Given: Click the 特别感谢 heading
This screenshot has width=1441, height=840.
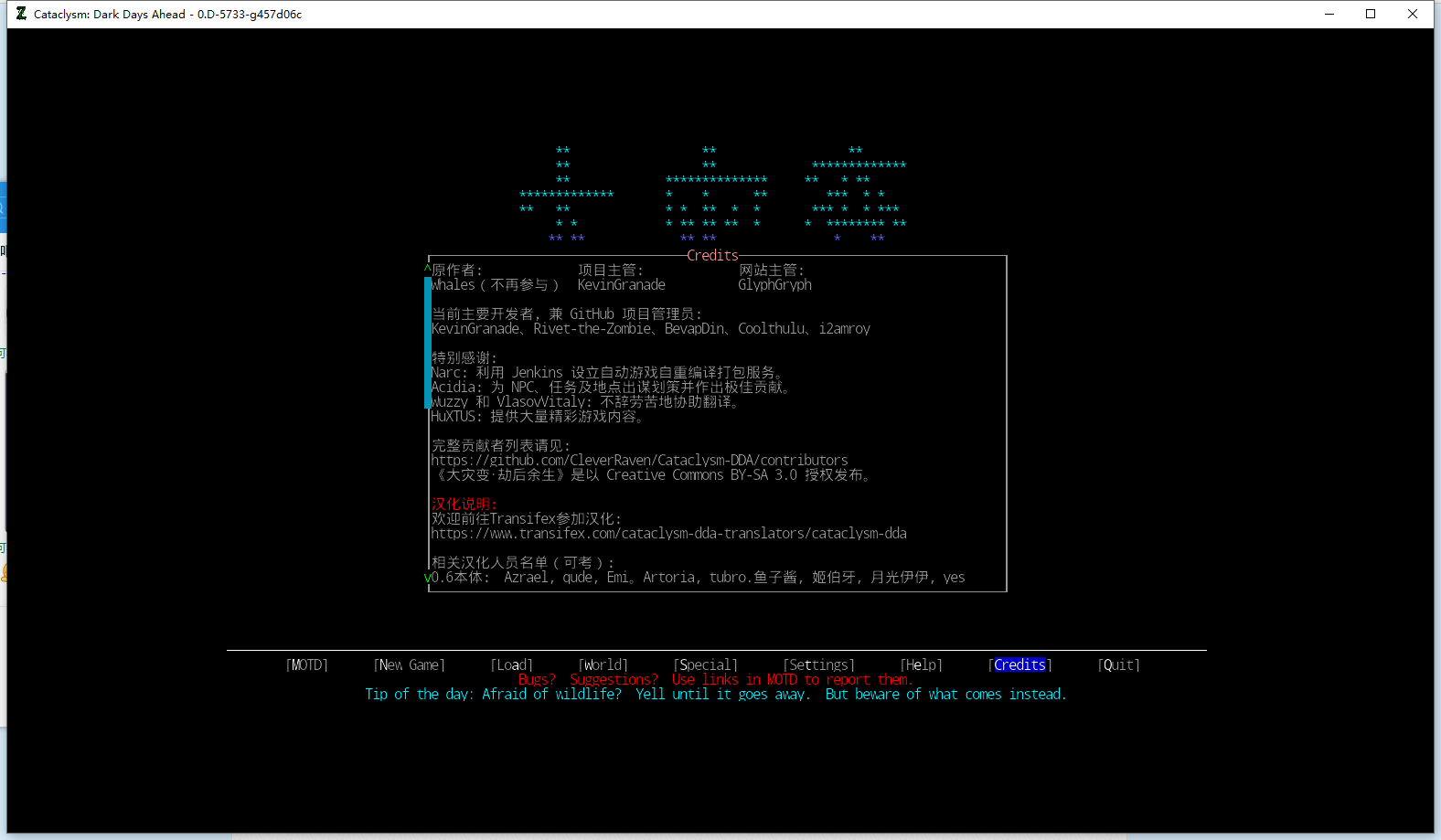Looking at the screenshot, I should pyautogui.click(x=464, y=358).
